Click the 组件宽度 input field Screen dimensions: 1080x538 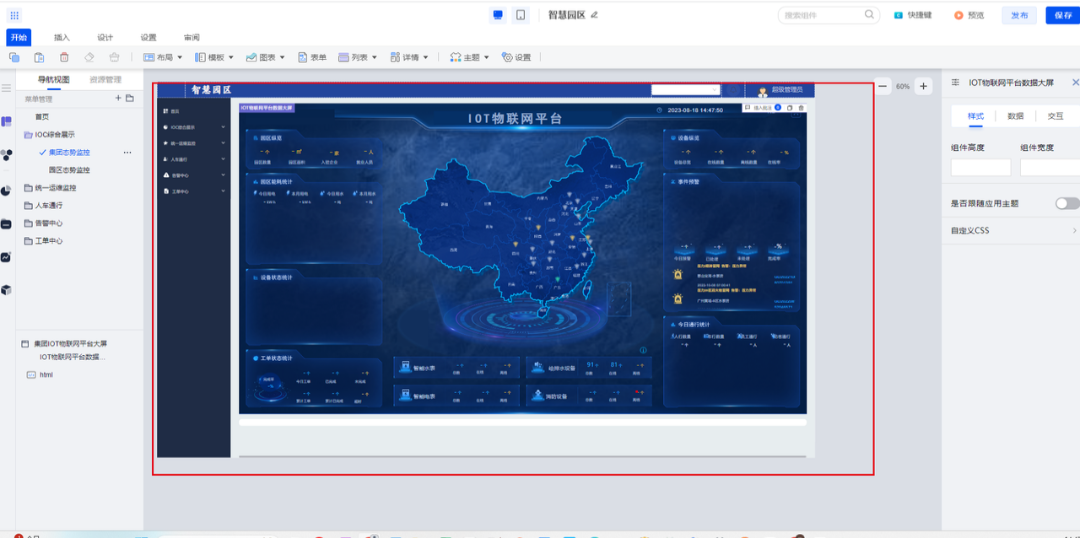[1050, 167]
